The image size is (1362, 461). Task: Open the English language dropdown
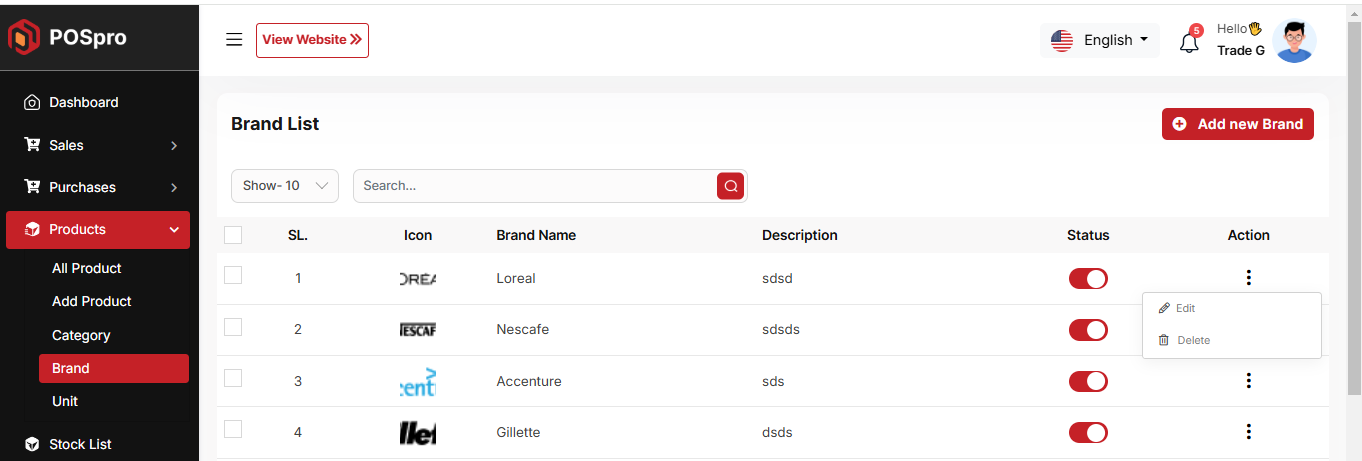pyautogui.click(x=1100, y=40)
